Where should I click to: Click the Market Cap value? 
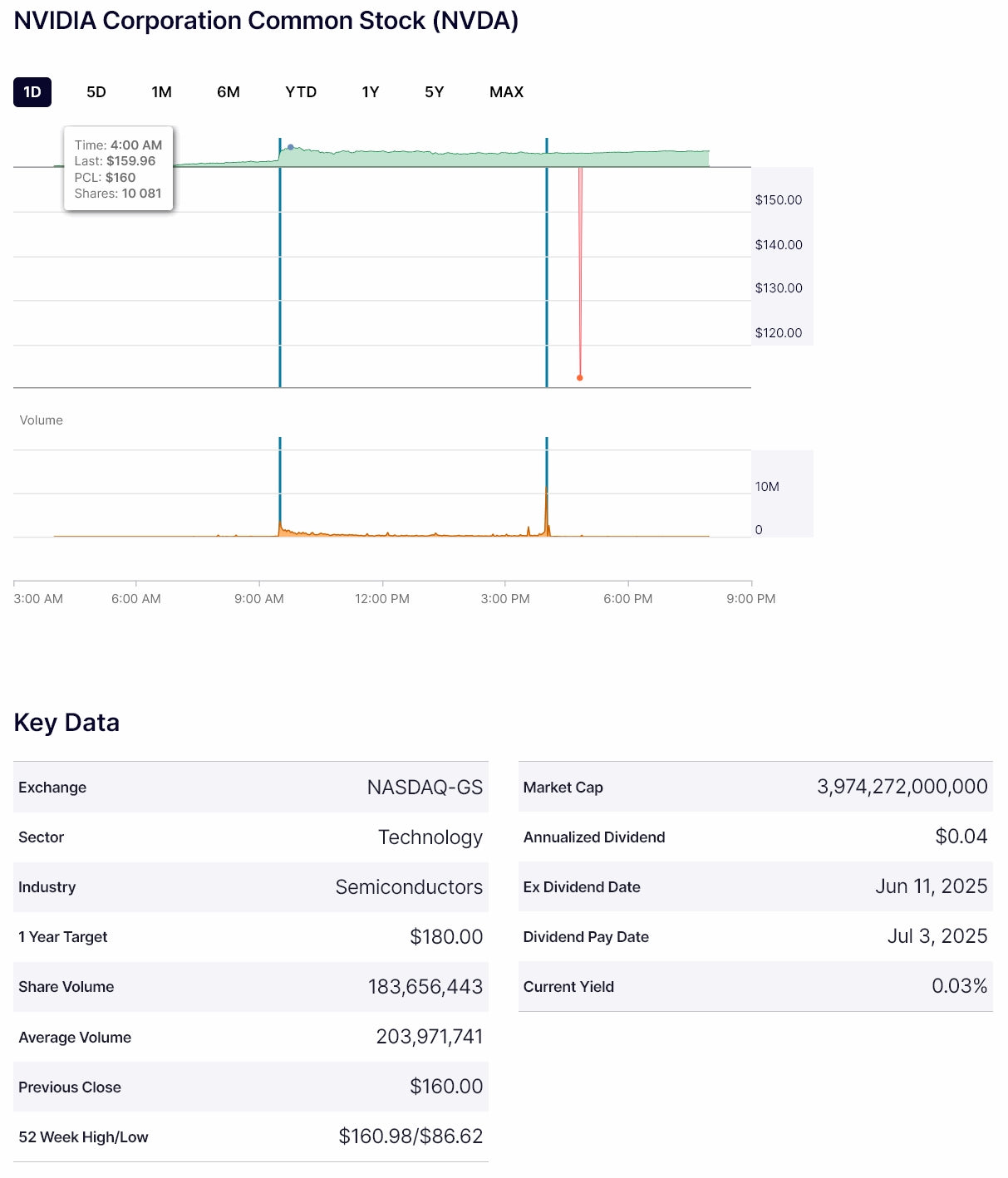(x=902, y=787)
